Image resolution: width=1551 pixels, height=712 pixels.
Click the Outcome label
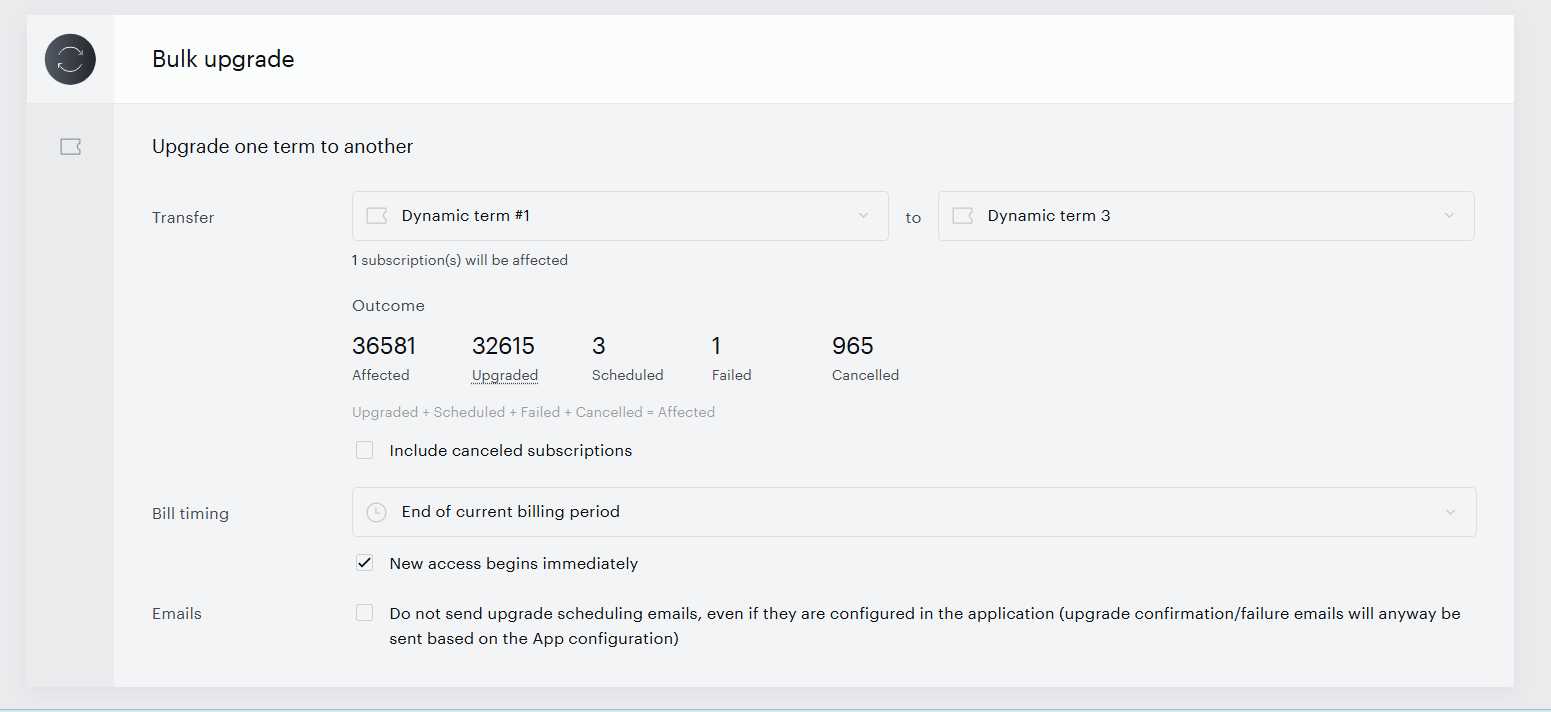point(388,306)
